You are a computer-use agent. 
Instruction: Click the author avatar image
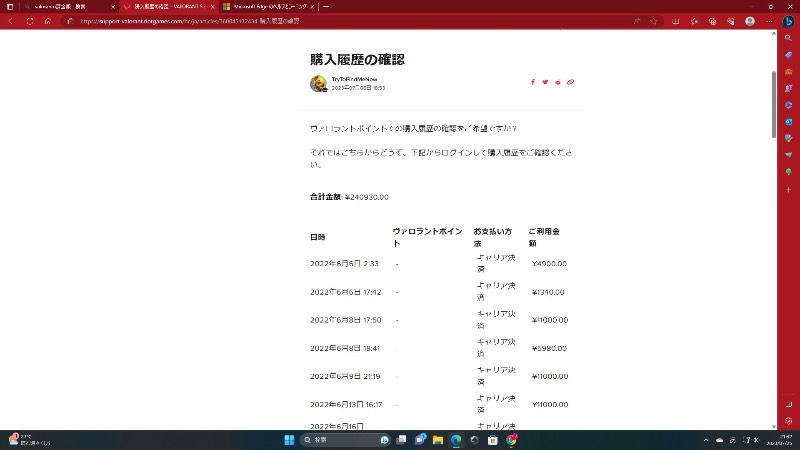point(318,83)
